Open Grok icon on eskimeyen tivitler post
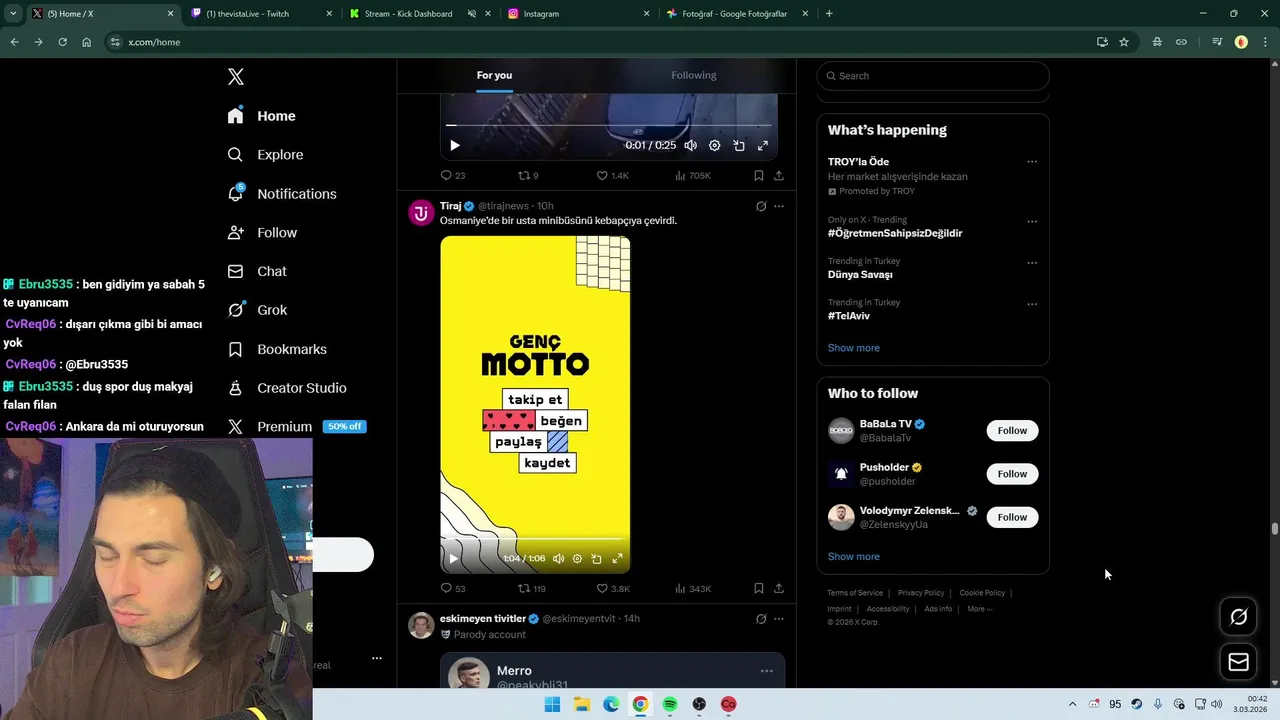 click(761, 619)
